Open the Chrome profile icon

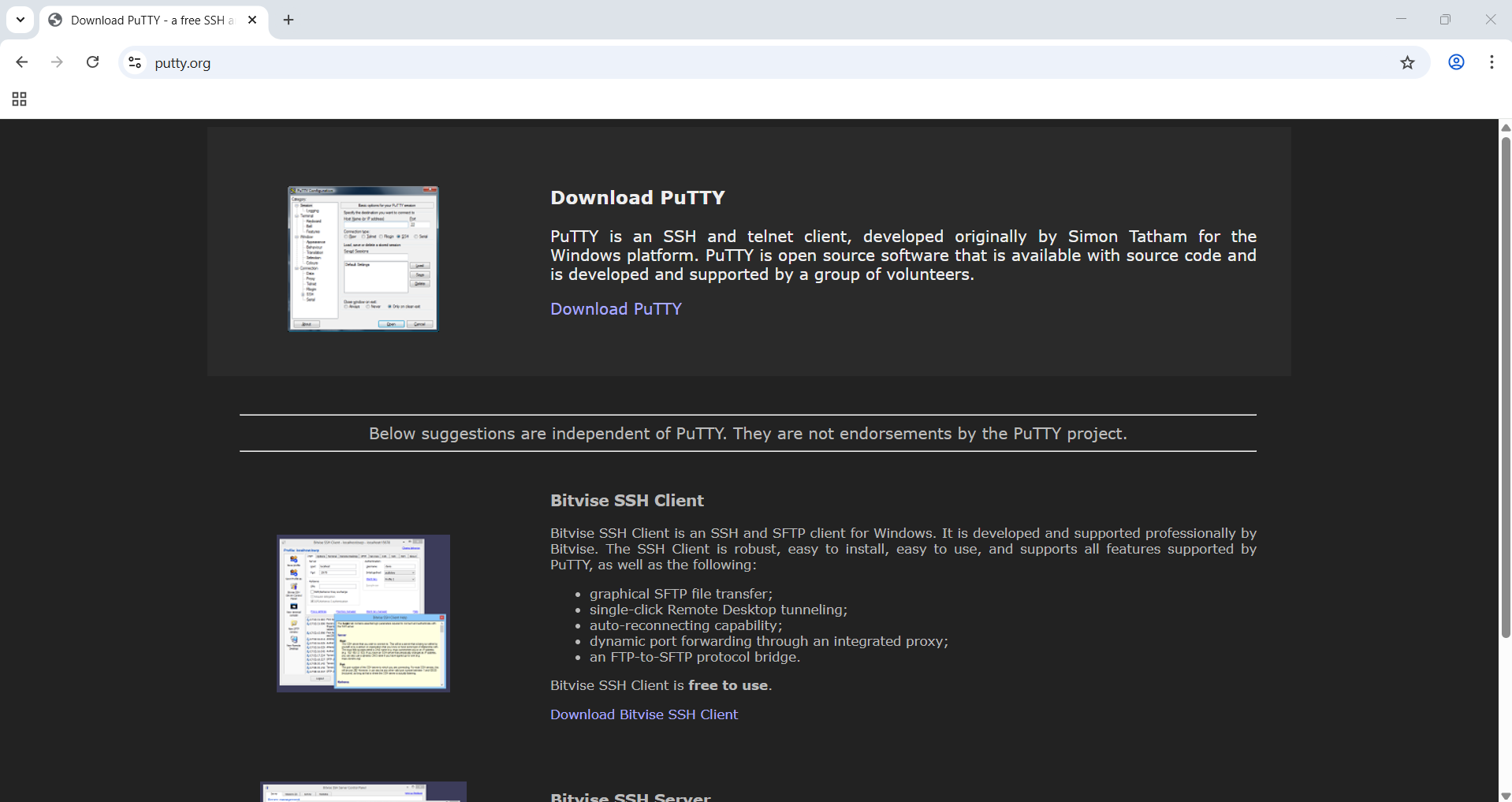[1456, 62]
